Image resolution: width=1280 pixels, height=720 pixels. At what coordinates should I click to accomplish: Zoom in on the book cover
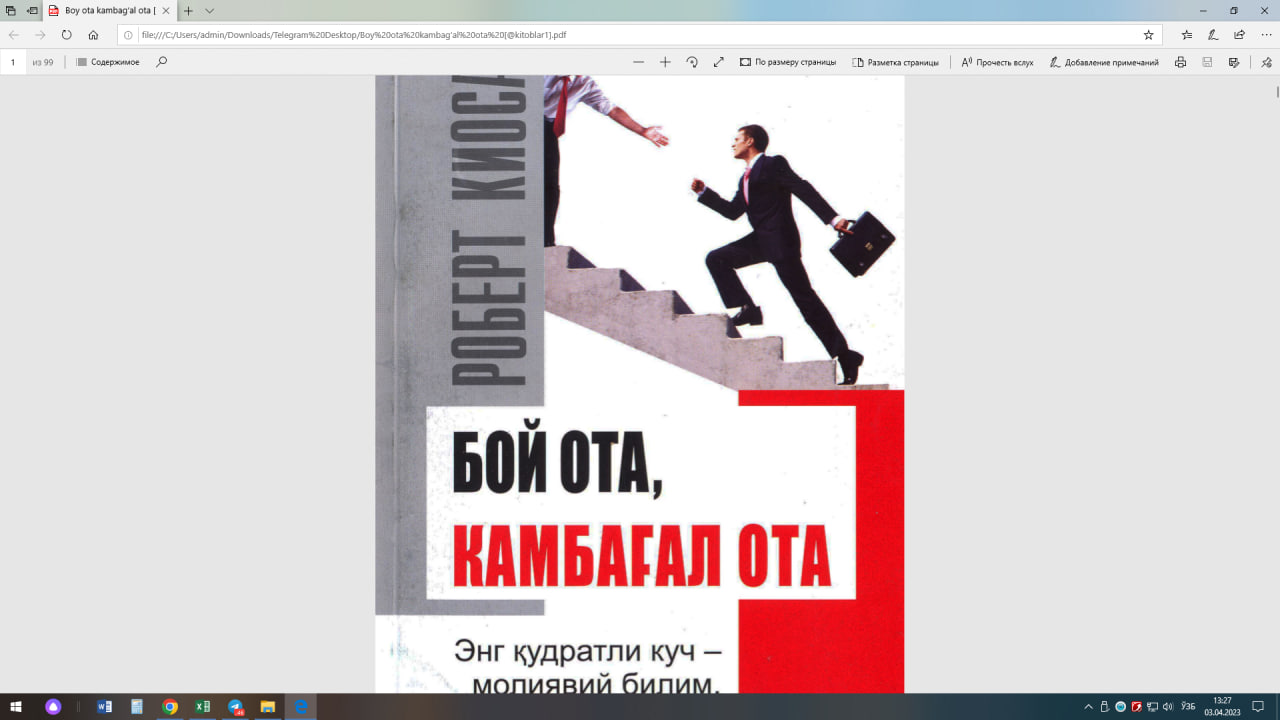click(665, 61)
